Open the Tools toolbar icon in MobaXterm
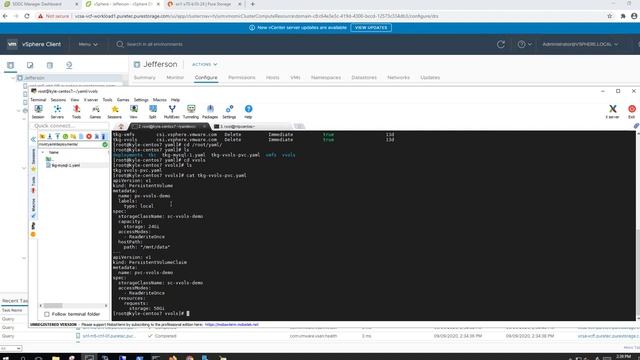Screen dimensions: 640x360 [x=76, y=111]
